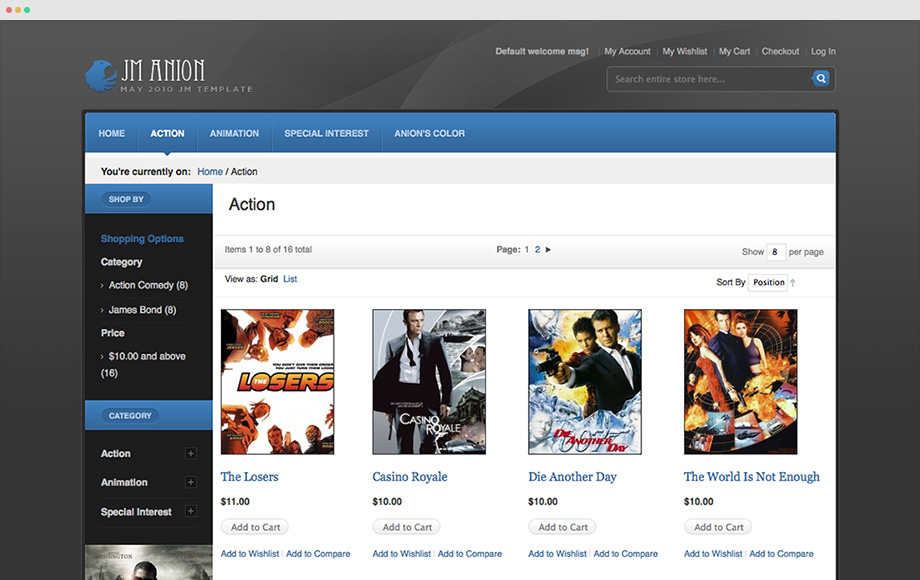Click the Log In link
Viewport: 920px width, 580px height.
[823, 52]
